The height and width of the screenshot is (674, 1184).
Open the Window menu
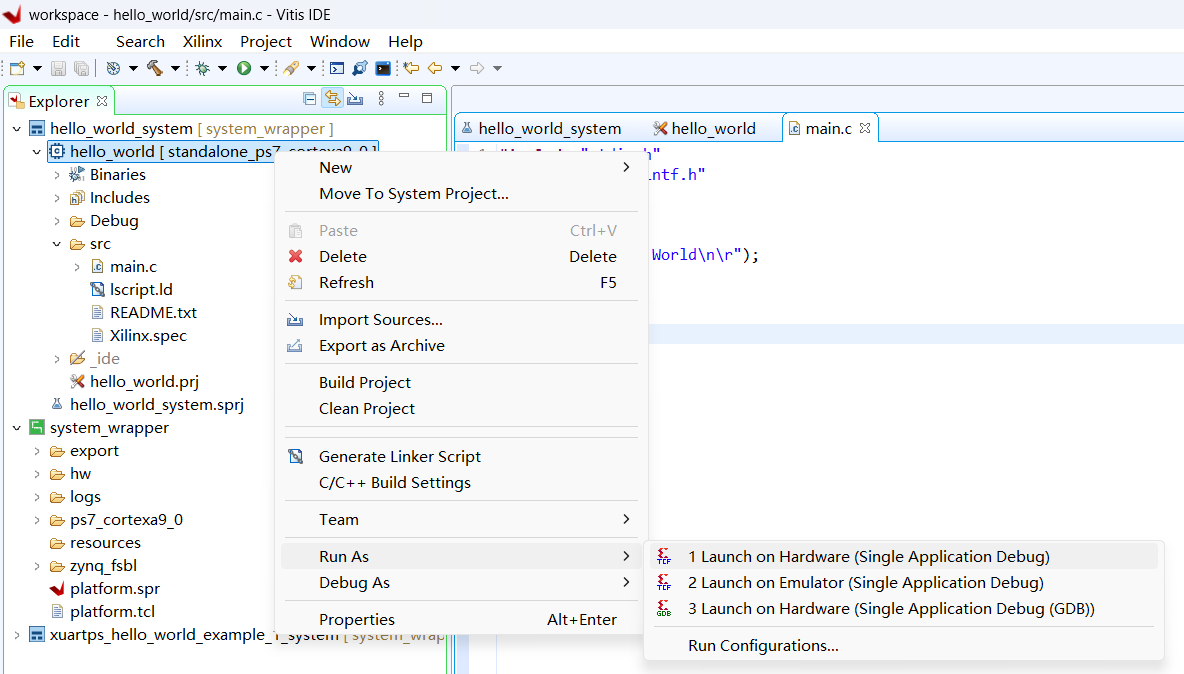[x=340, y=42]
